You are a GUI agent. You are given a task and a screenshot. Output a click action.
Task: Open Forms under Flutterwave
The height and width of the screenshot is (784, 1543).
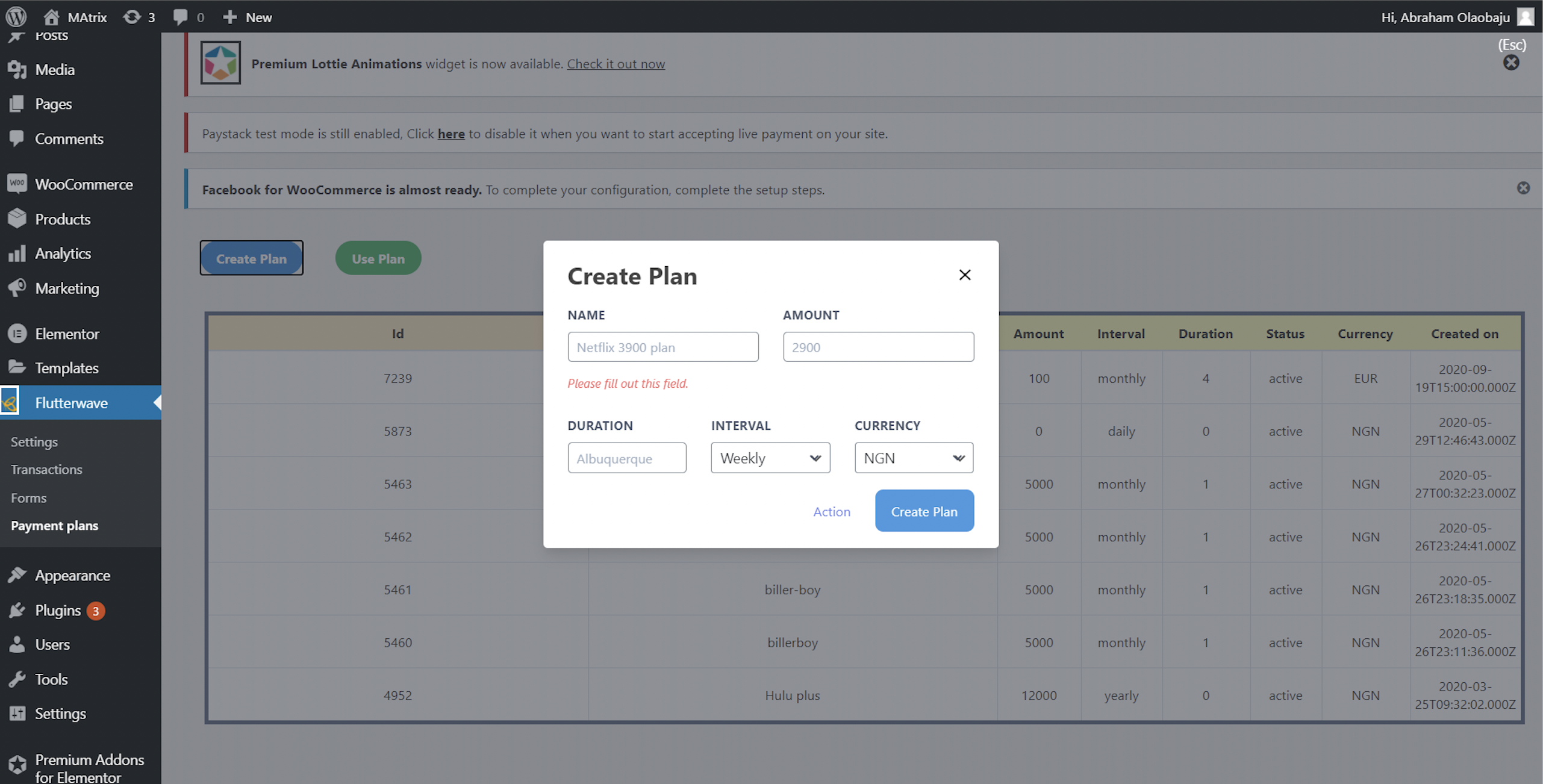click(28, 497)
